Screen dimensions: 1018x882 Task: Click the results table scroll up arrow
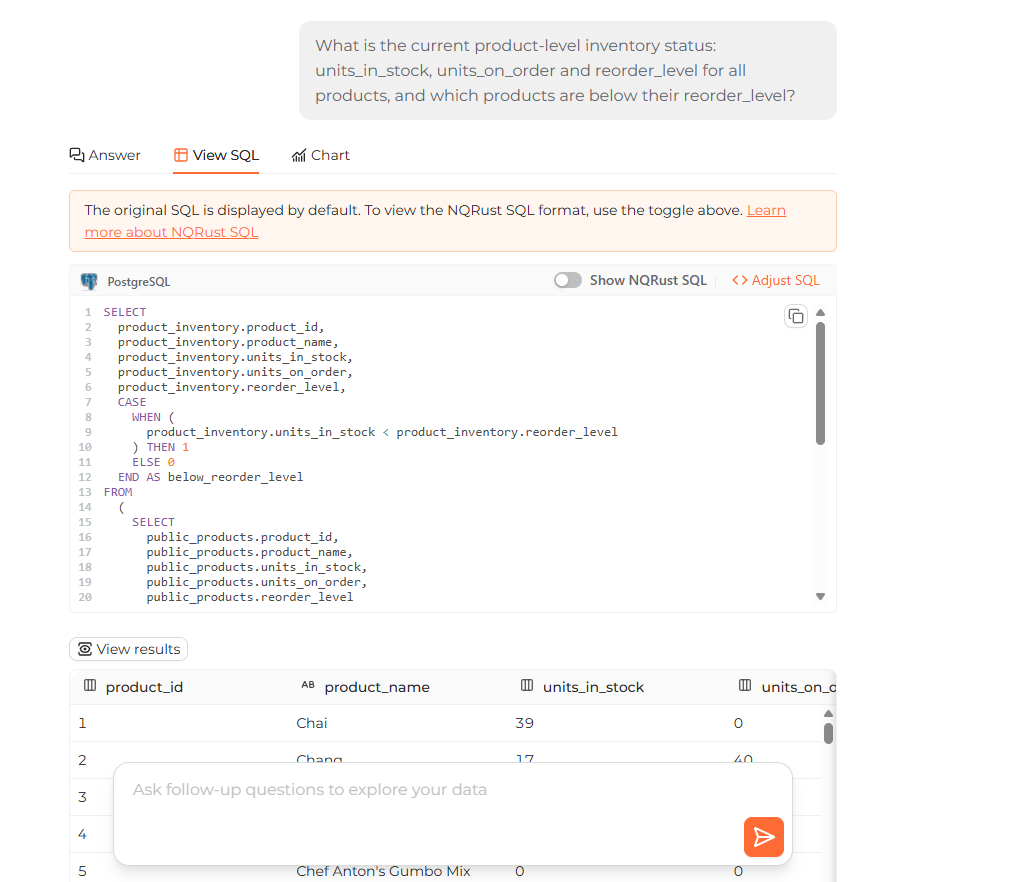tap(828, 714)
